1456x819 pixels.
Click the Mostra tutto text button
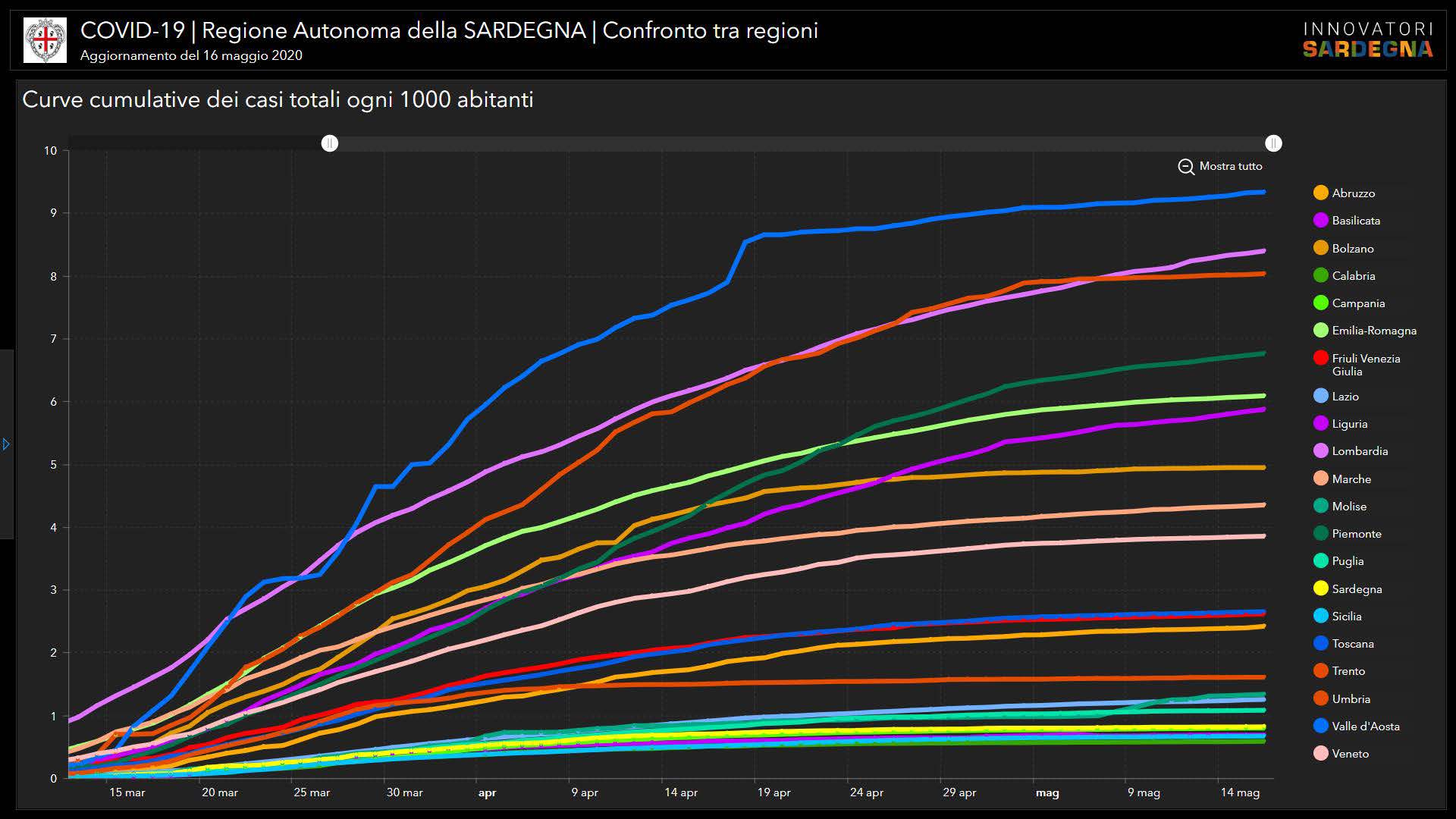pyautogui.click(x=1230, y=166)
